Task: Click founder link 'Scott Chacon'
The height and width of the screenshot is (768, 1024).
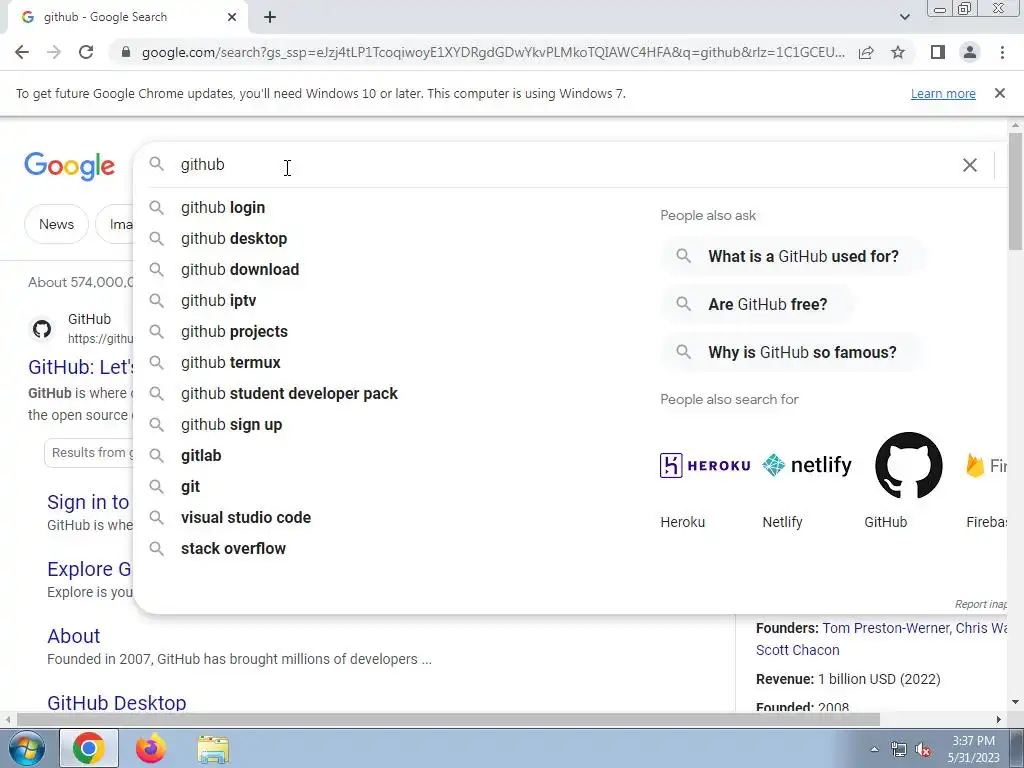Action: pos(797,650)
